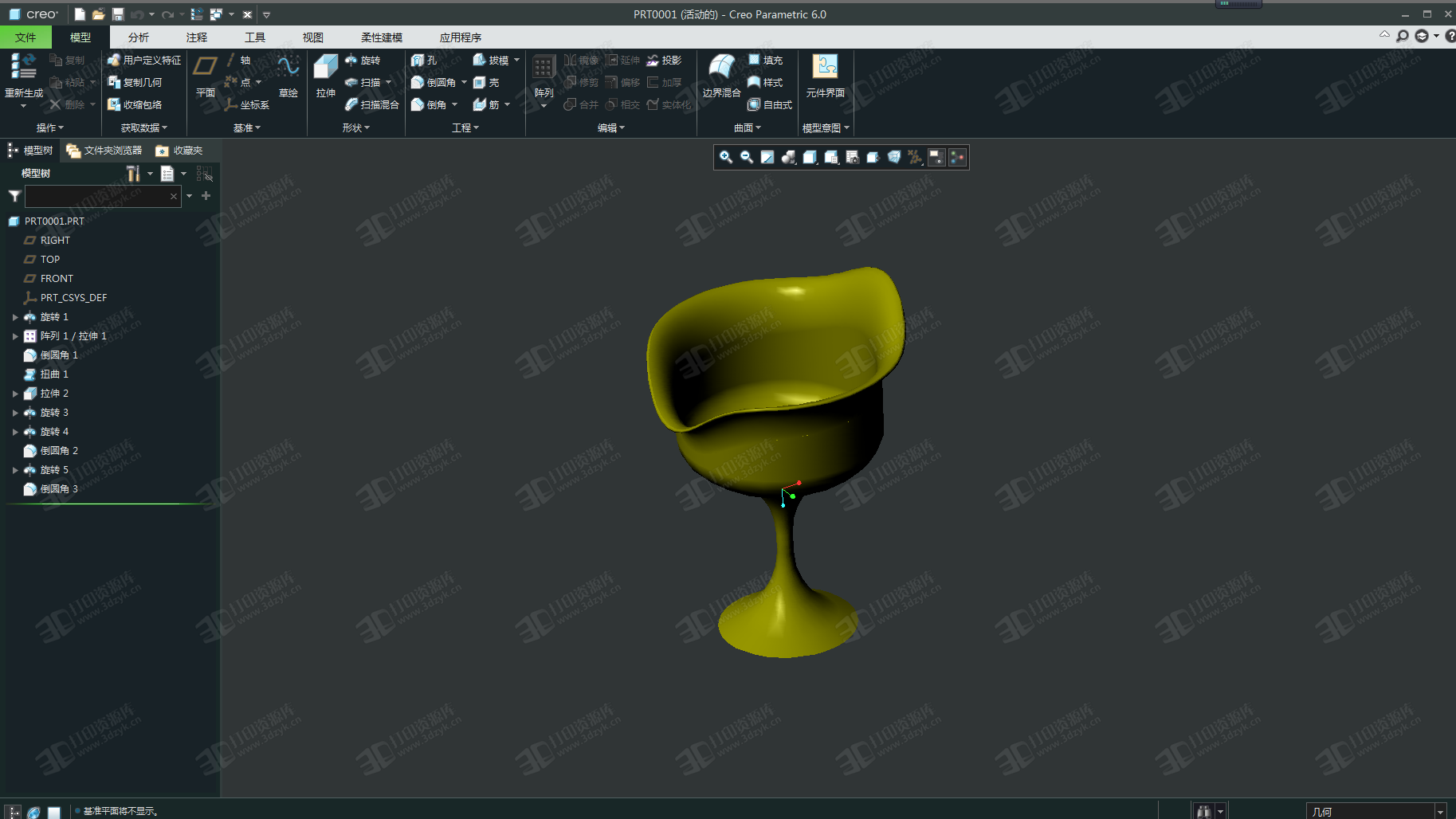Click the Round (倒圆角) tool
This screenshot has width=1456, height=819.
(434, 83)
